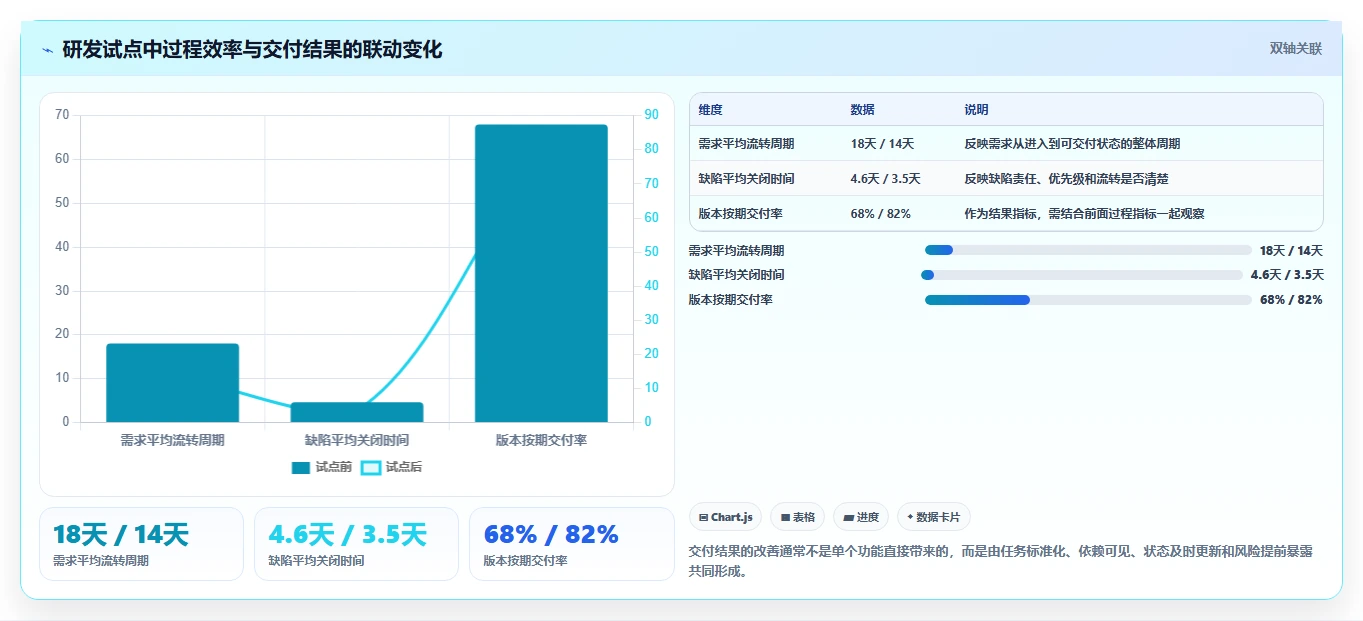Click the right axis value 90
This screenshot has height=621, width=1363.
click(x=651, y=115)
